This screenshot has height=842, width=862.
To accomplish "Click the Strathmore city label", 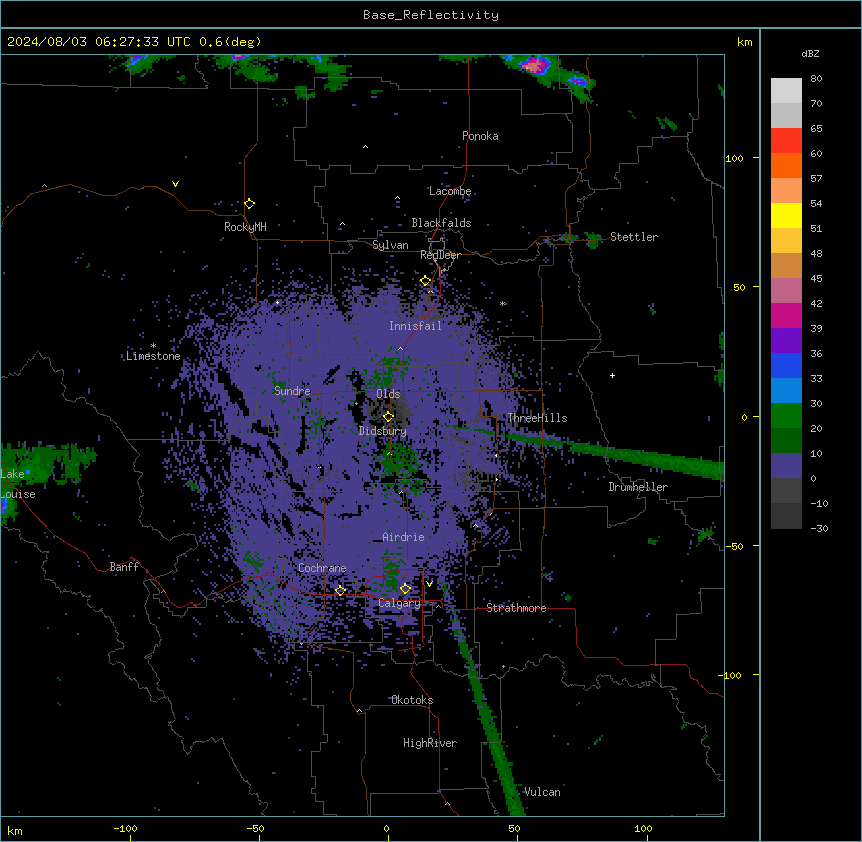I will (516, 608).
